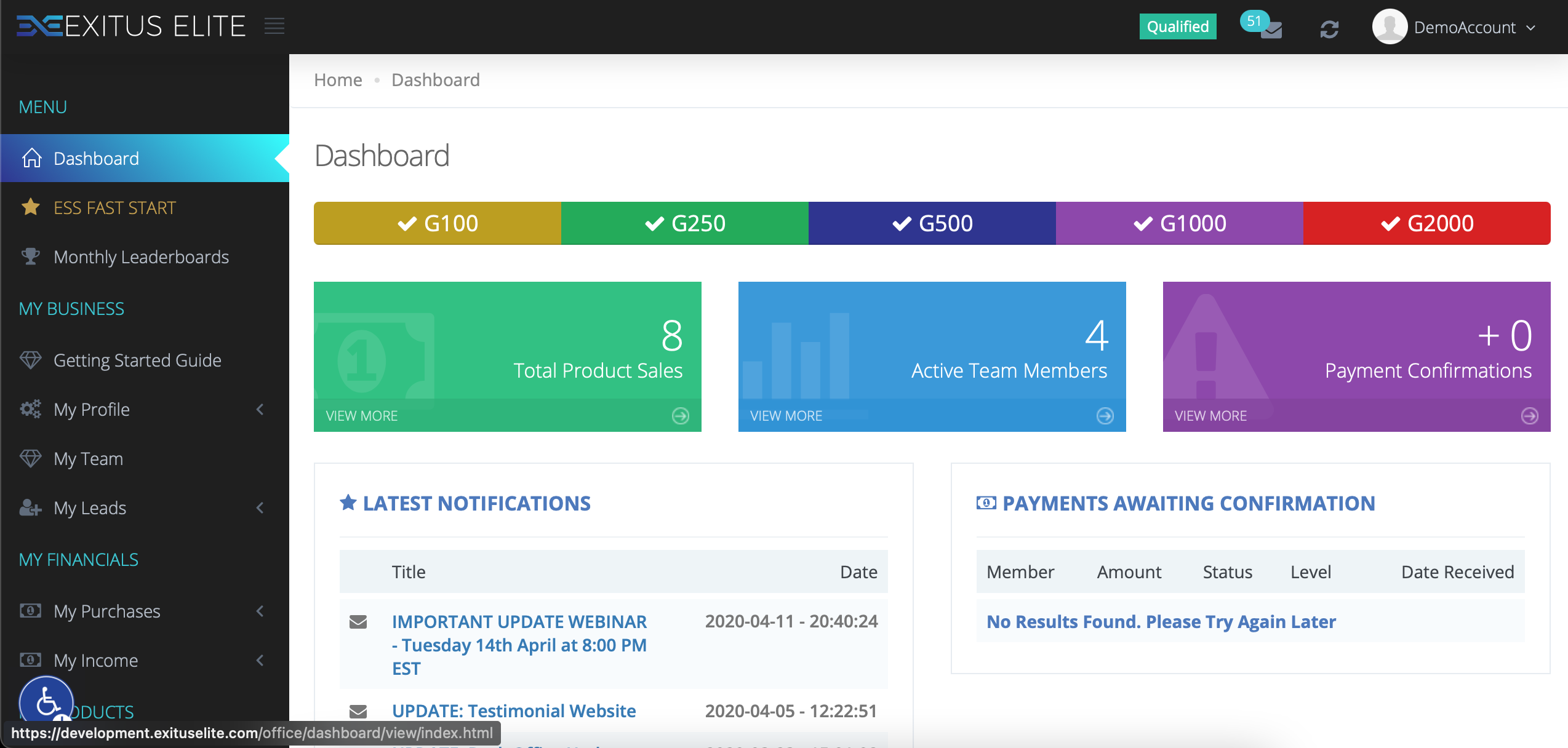Click date 2020-04-11 - 20:40:24
The height and width of the screenshot is (748, 1568).
(791, 621)
